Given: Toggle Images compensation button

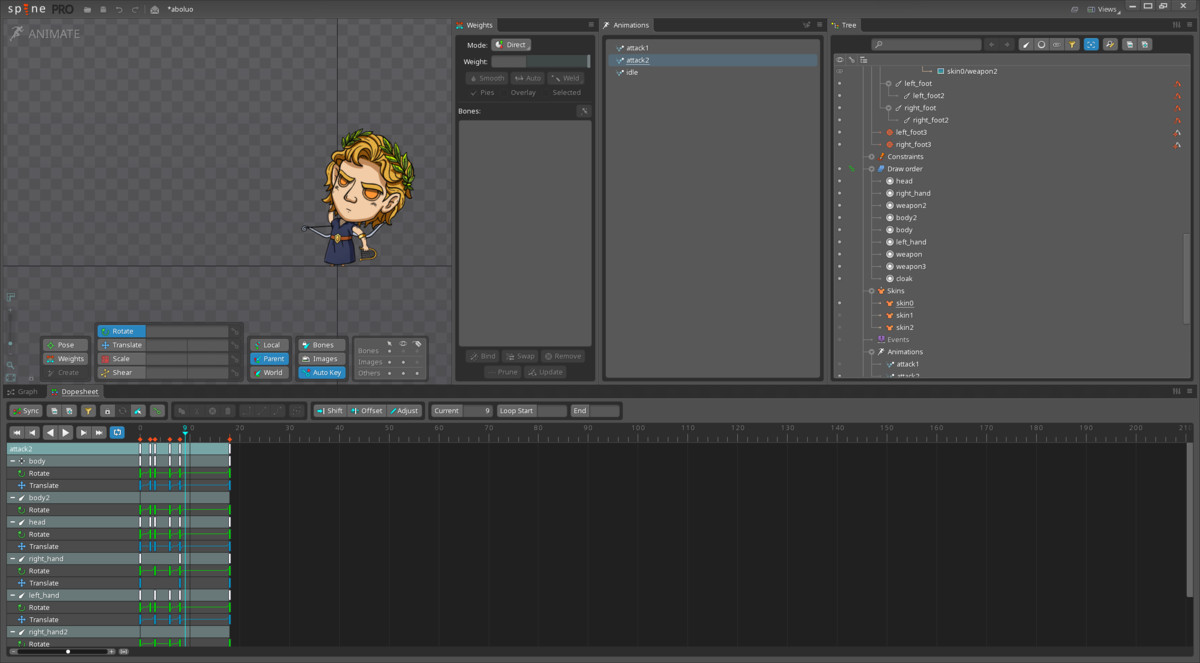Looking at the screenshot, I should 322,359.
